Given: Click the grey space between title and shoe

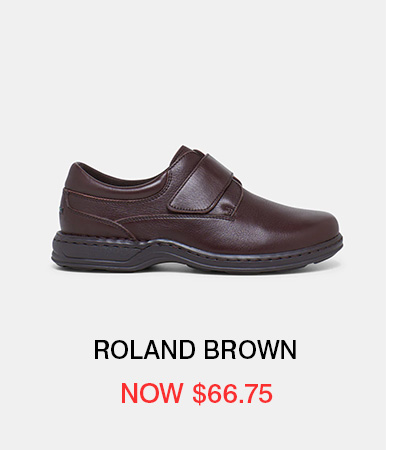Looking at the screenshot, I should pos(193,307).
